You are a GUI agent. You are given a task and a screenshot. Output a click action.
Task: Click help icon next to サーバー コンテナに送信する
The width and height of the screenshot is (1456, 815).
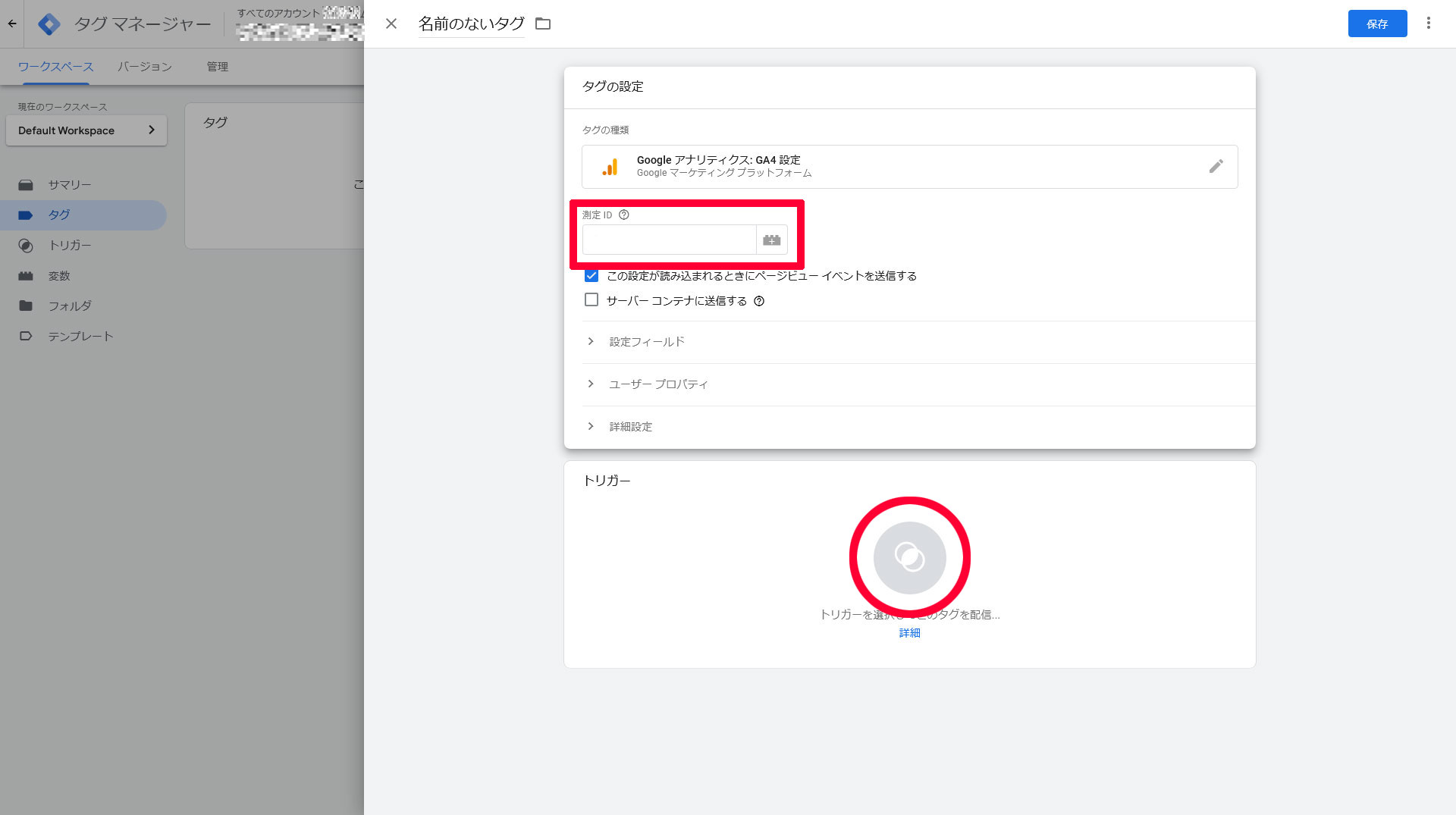click(759, 302)
